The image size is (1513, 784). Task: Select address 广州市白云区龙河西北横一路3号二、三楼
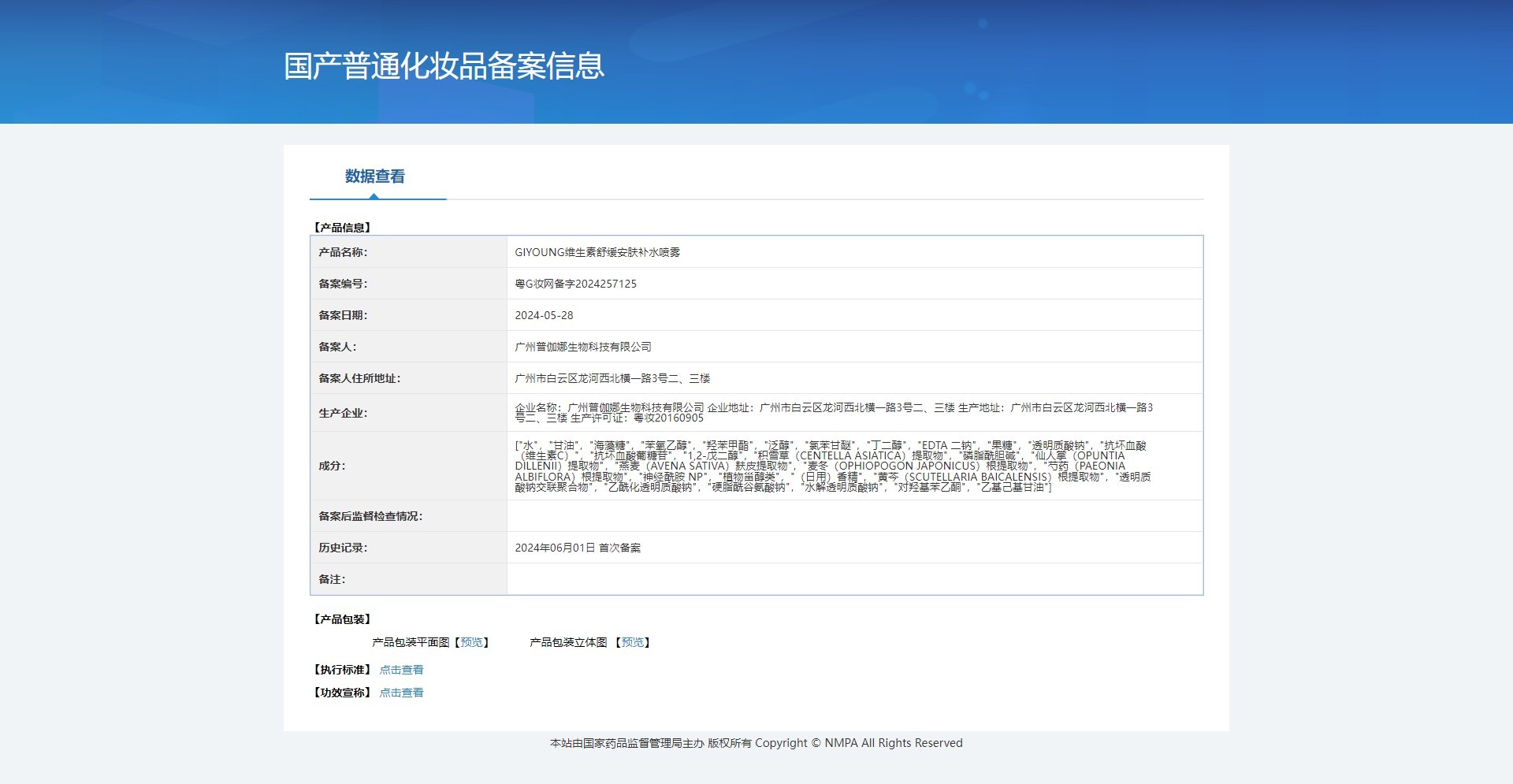(x=612, y=378)
